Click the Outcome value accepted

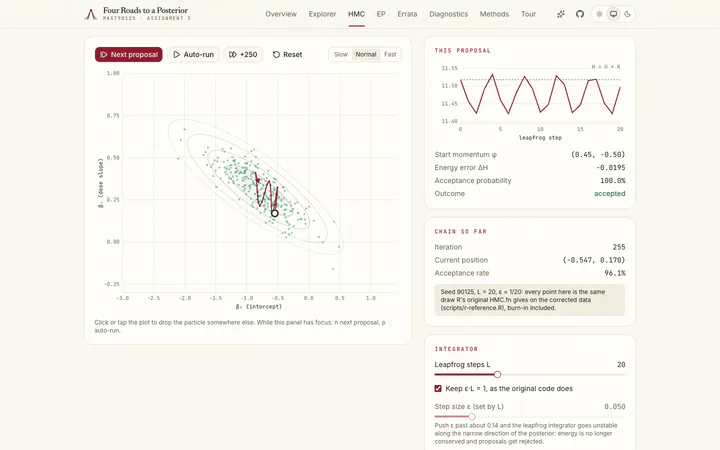point(609,193)
